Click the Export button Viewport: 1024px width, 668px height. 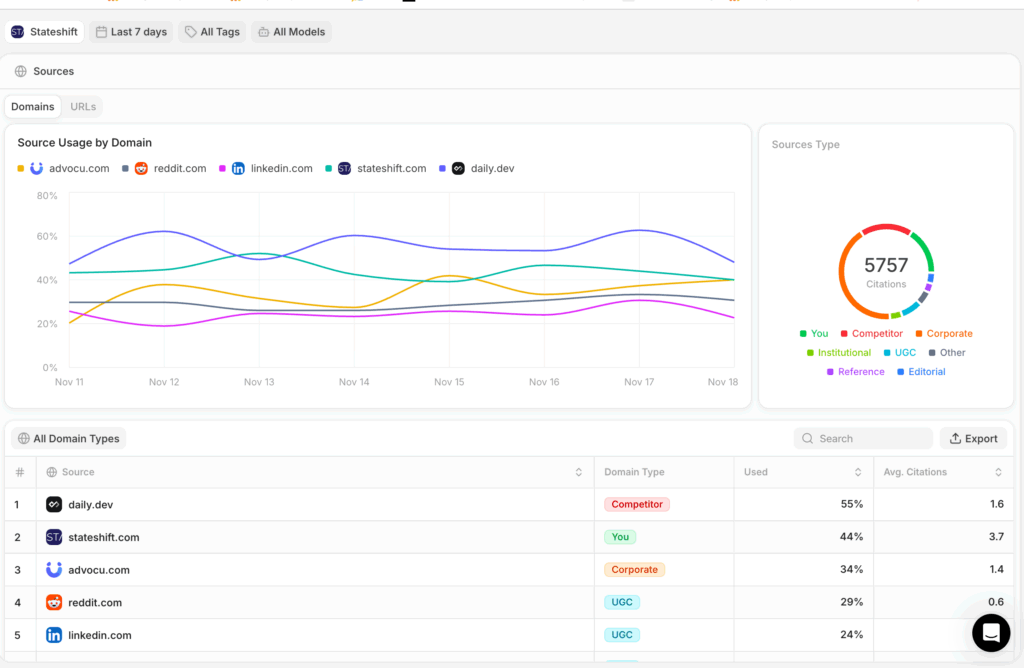(973, 438)
